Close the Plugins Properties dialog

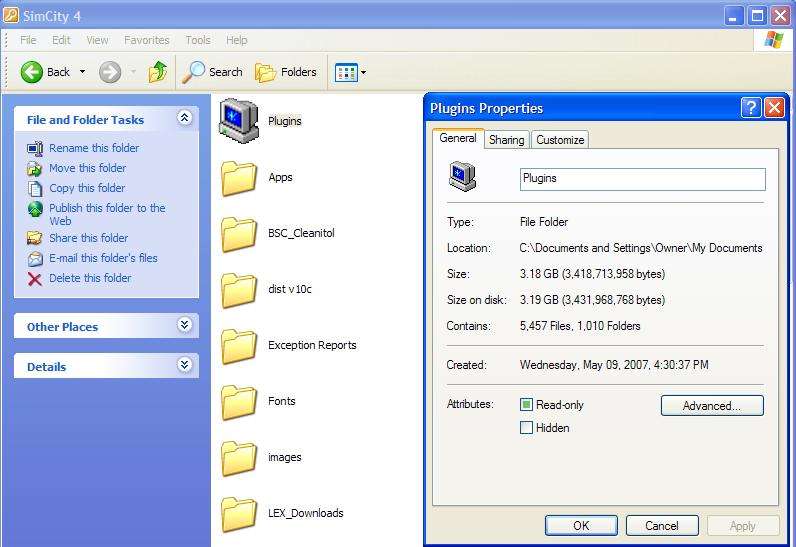pos(775,108)
